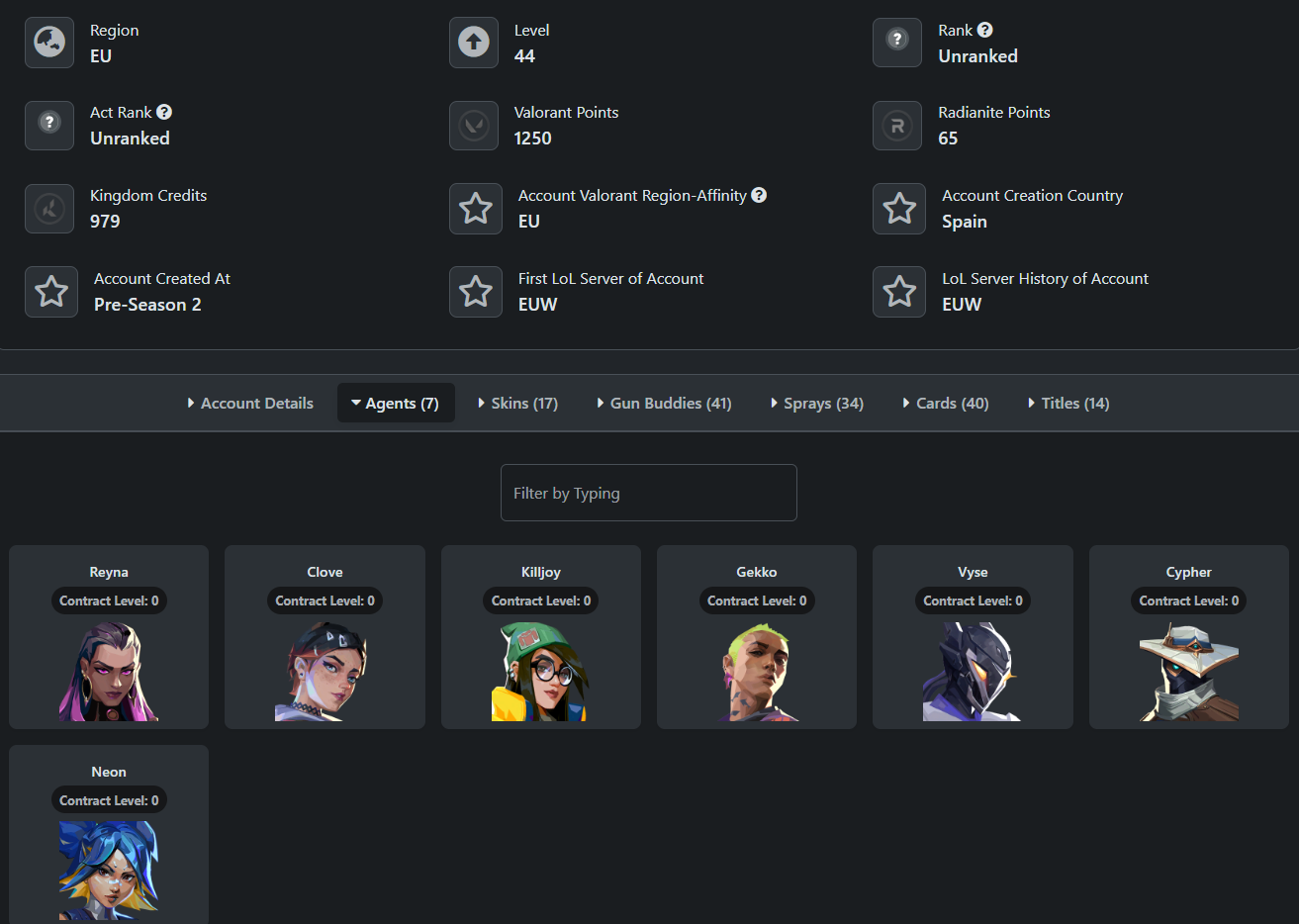
Task: Click the "Unranked" value under Rank
Action: 978,56
